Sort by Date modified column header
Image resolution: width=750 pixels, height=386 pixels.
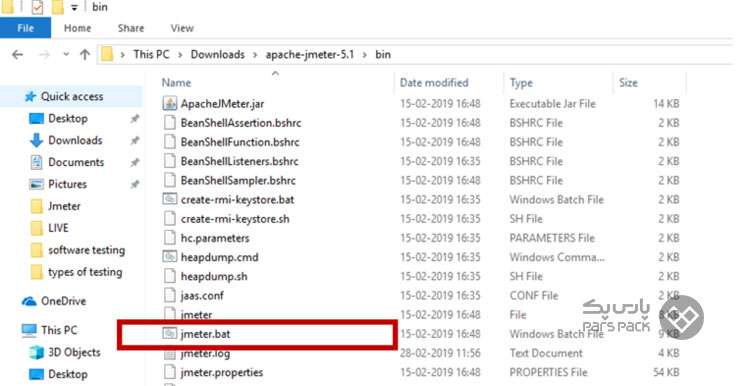[x=434, y=83]
